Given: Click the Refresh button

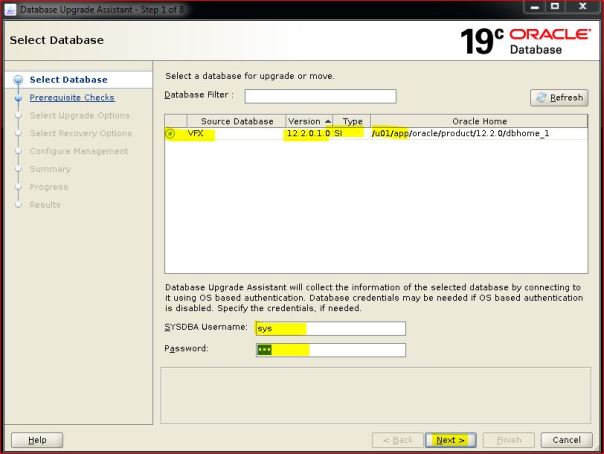Looking at the screenshot, I should coord(559,97).
